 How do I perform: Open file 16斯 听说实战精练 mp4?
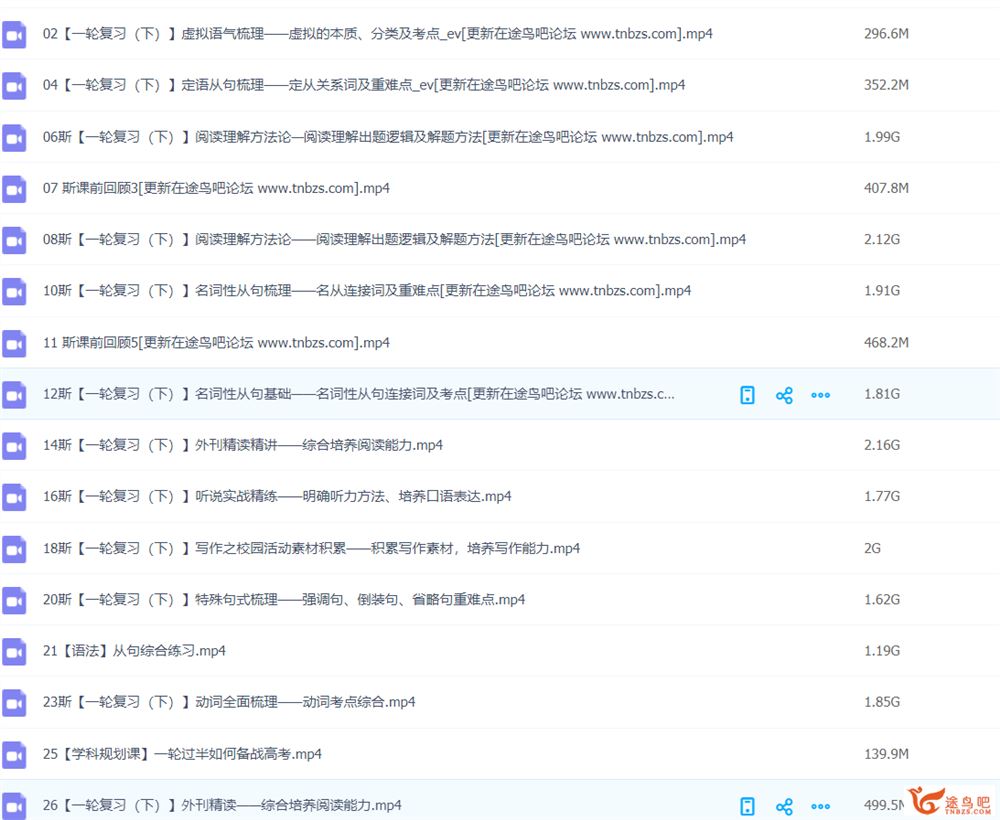[x=277, y=496]
